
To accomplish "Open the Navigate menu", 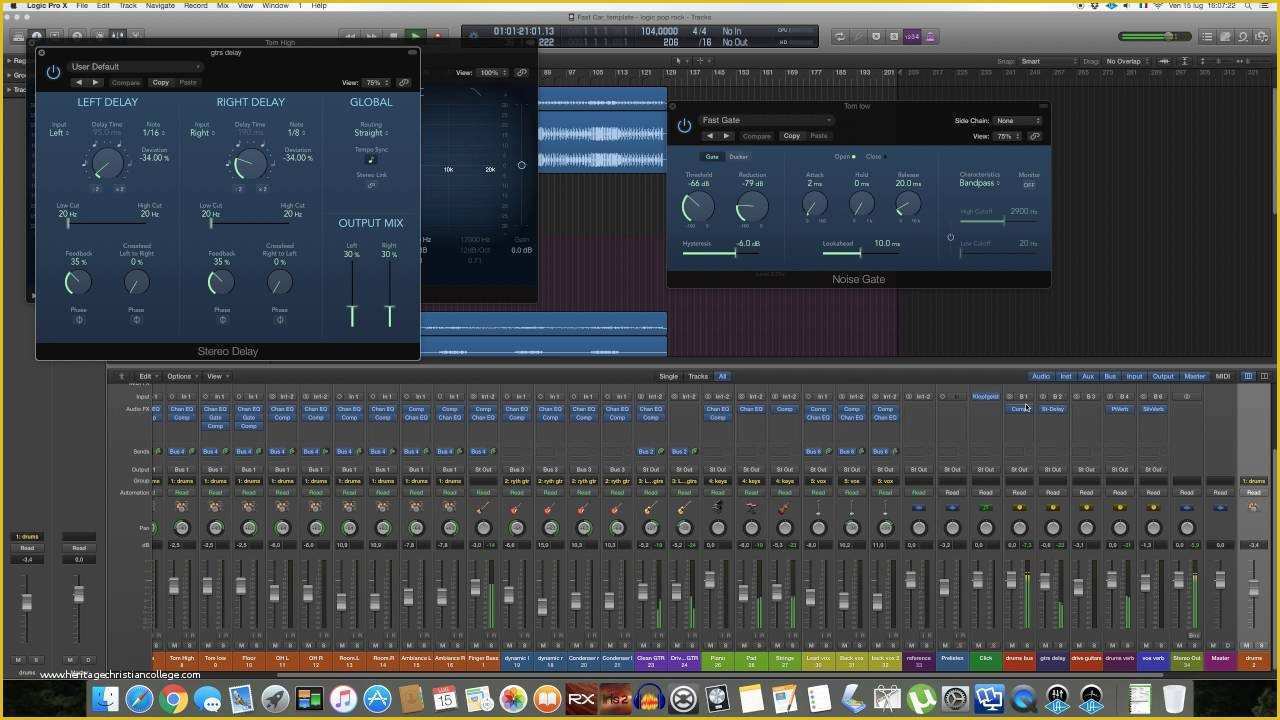I will [160, 6].
